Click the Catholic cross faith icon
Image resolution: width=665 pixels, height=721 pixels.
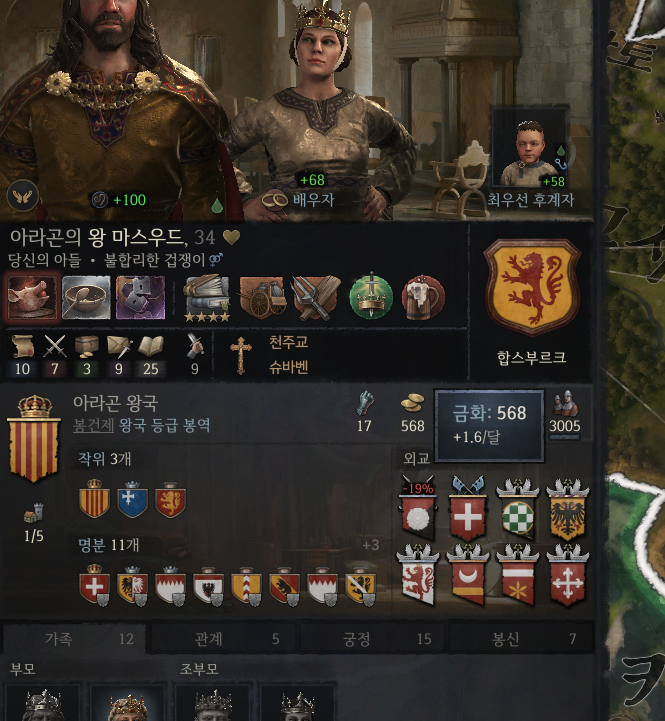point(241,355)
